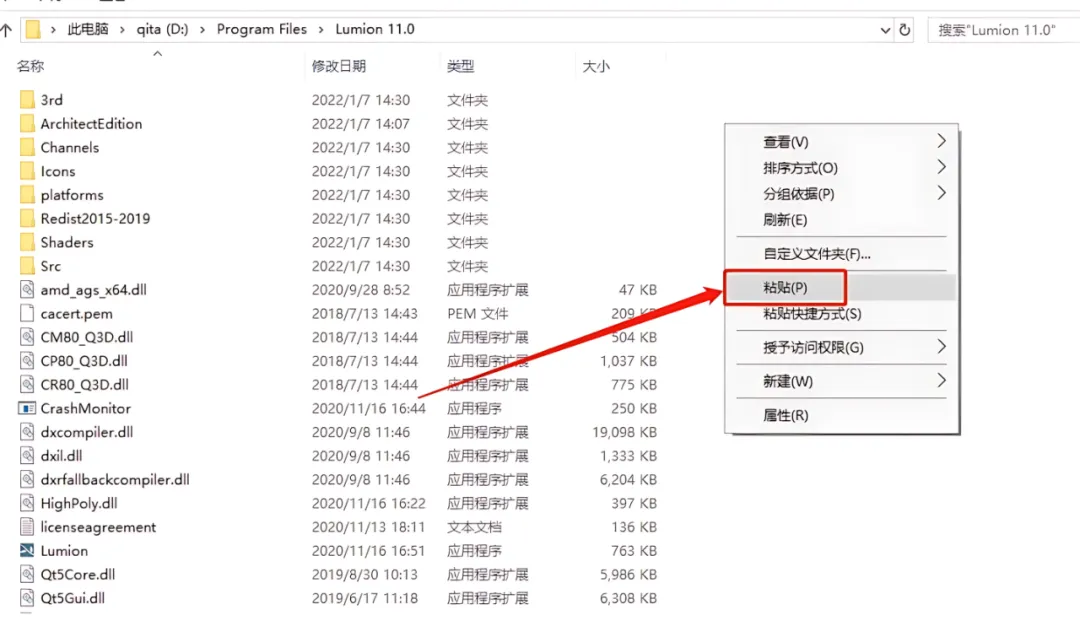
Task: Expand the 查看(V) submenu arrow
Action: pyautogui.click(x=942, y=141)
